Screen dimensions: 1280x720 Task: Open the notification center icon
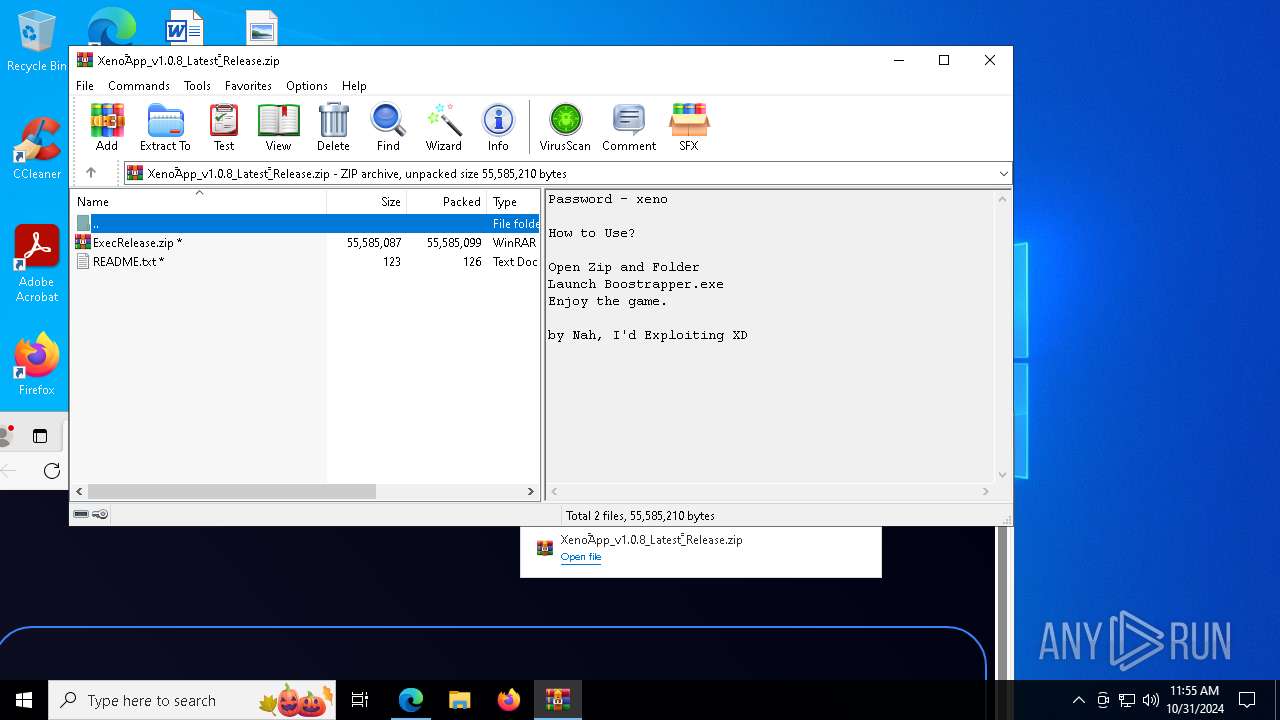pos(1247,700)
